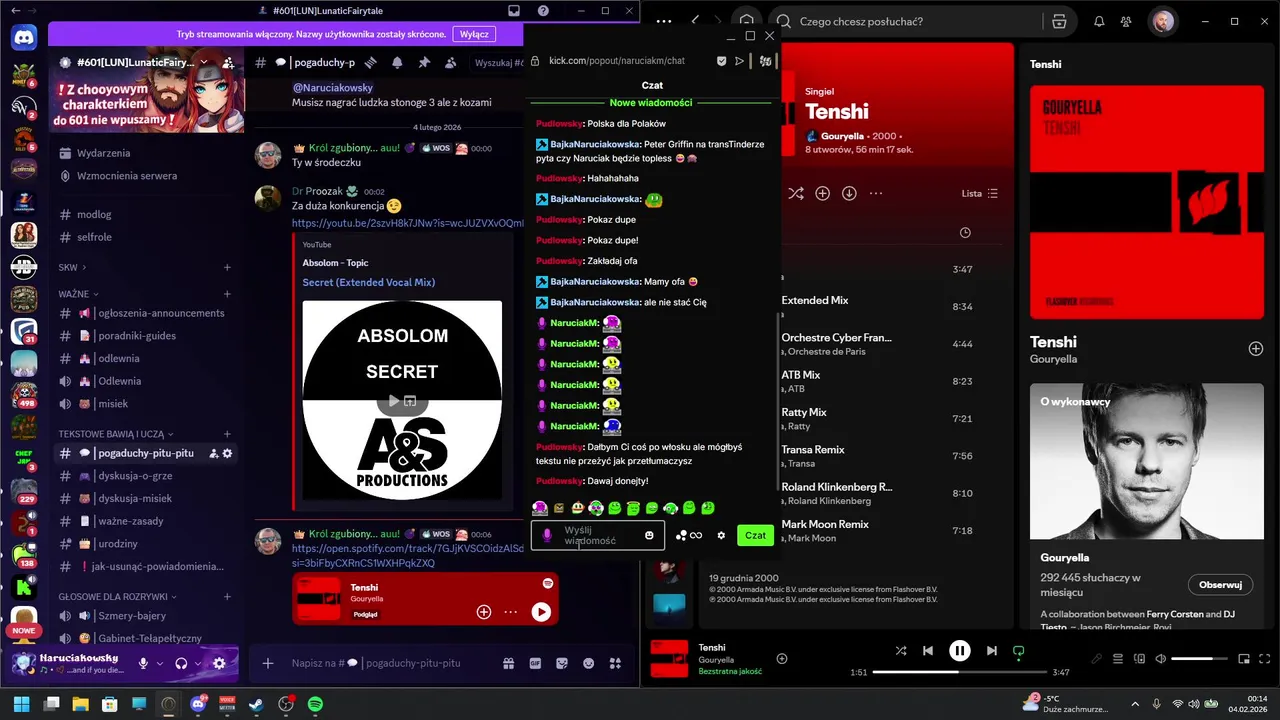Skip to next track in Spotify
The height and width of the screenshot is (720, 1280).
[x=991, y=650]
